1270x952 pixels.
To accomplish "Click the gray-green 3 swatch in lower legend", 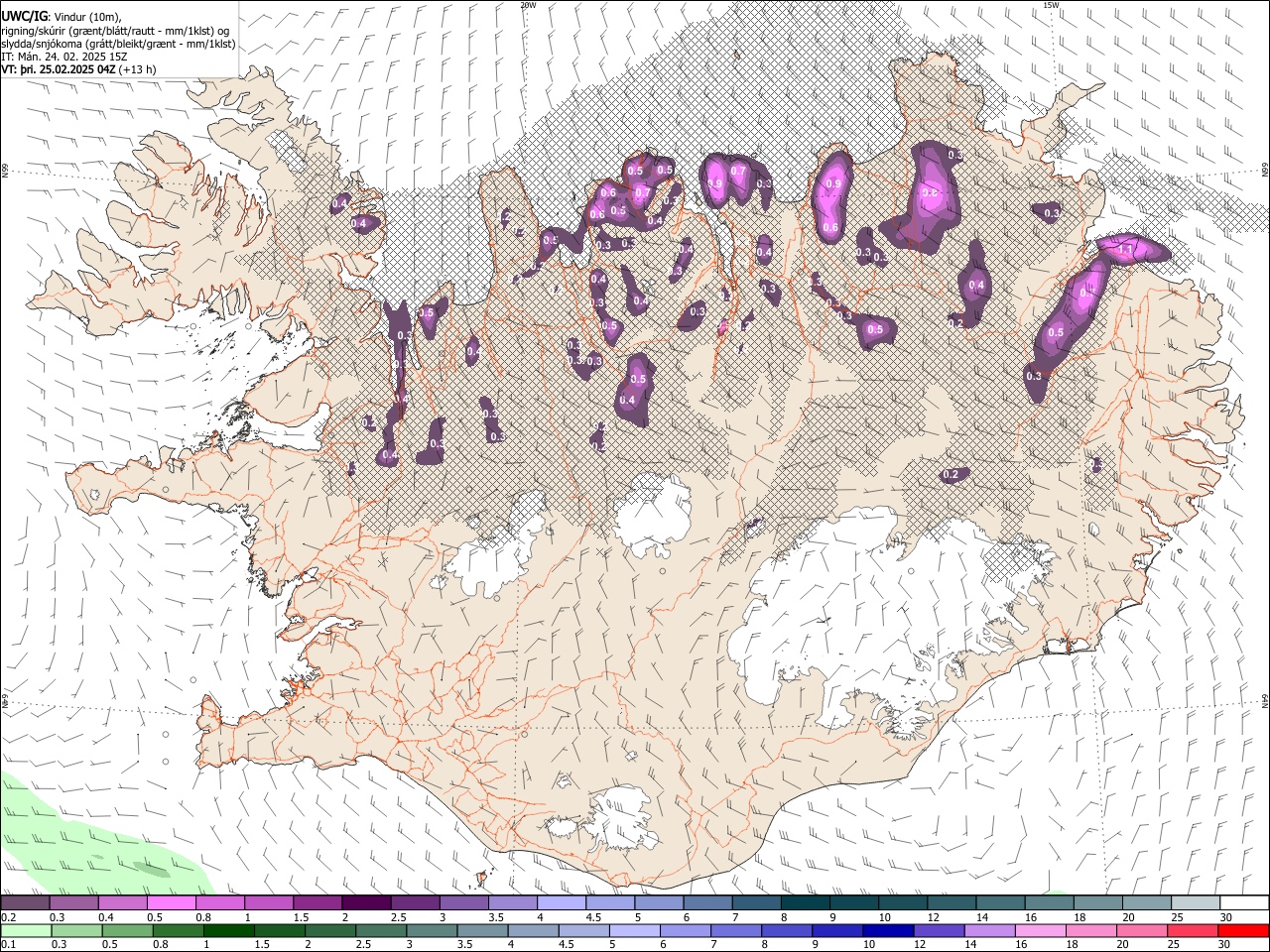I will (x=432, y=931).
